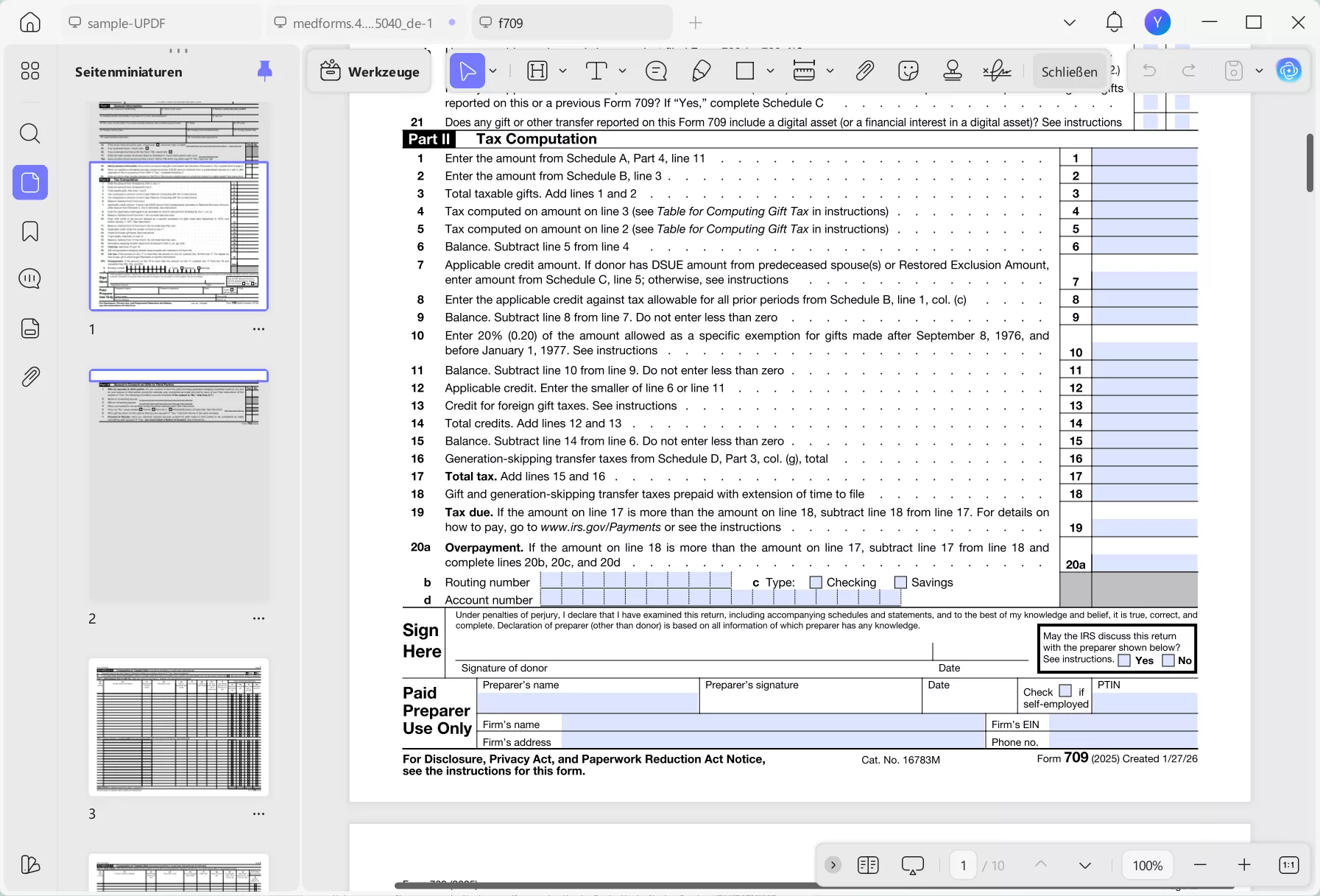Switch to the sample-UPDF tab
The image size is (1320, 896).
(x=125, y=23)
